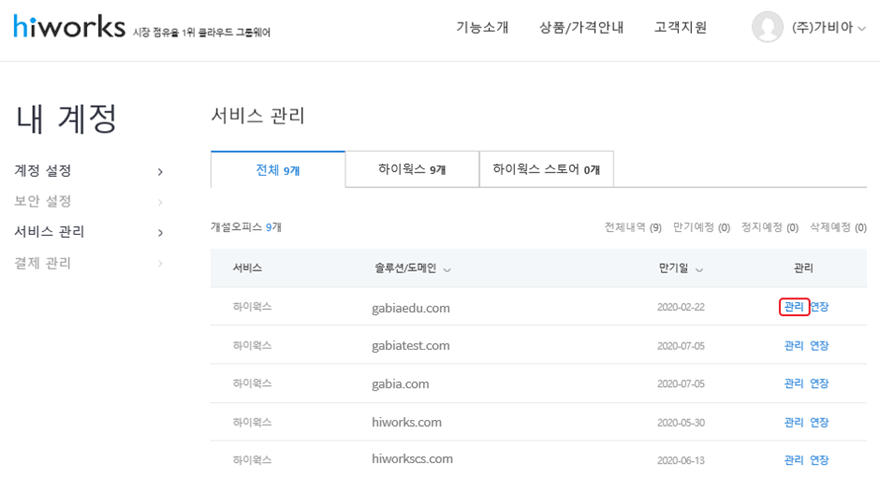Open the 상품/가격안내 menu
880x478 pixels.
581,27
